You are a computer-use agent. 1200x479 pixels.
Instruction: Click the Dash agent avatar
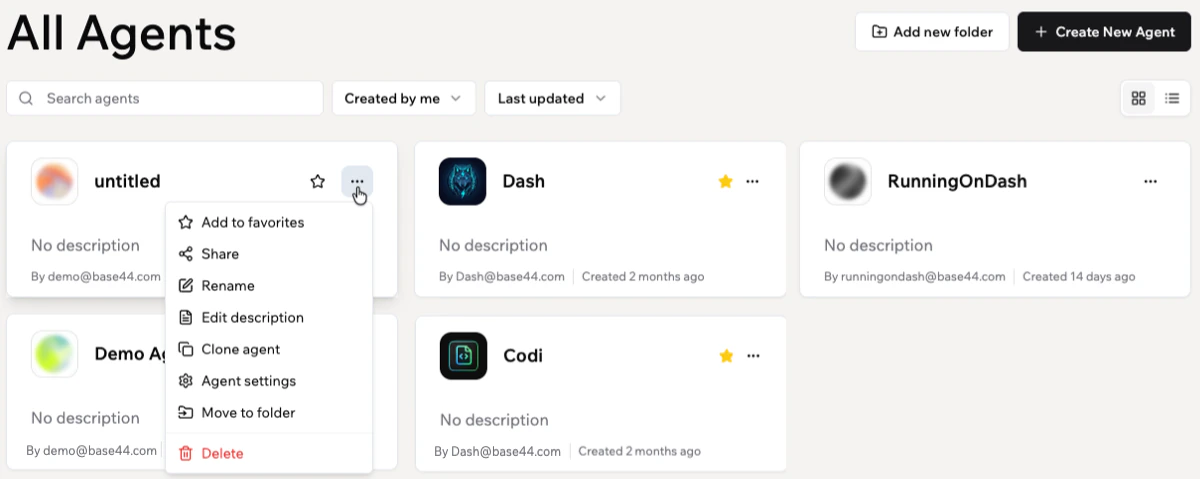tap(463, 181)
